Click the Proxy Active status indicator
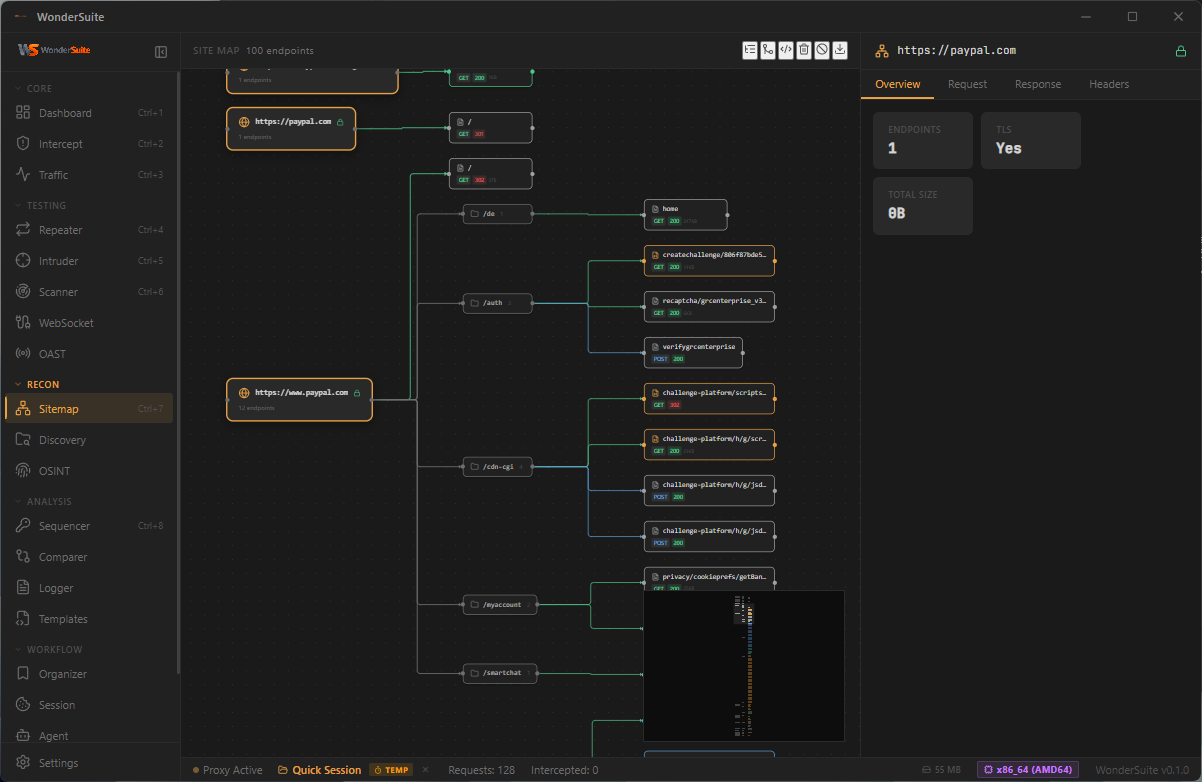 pos(228,770)
